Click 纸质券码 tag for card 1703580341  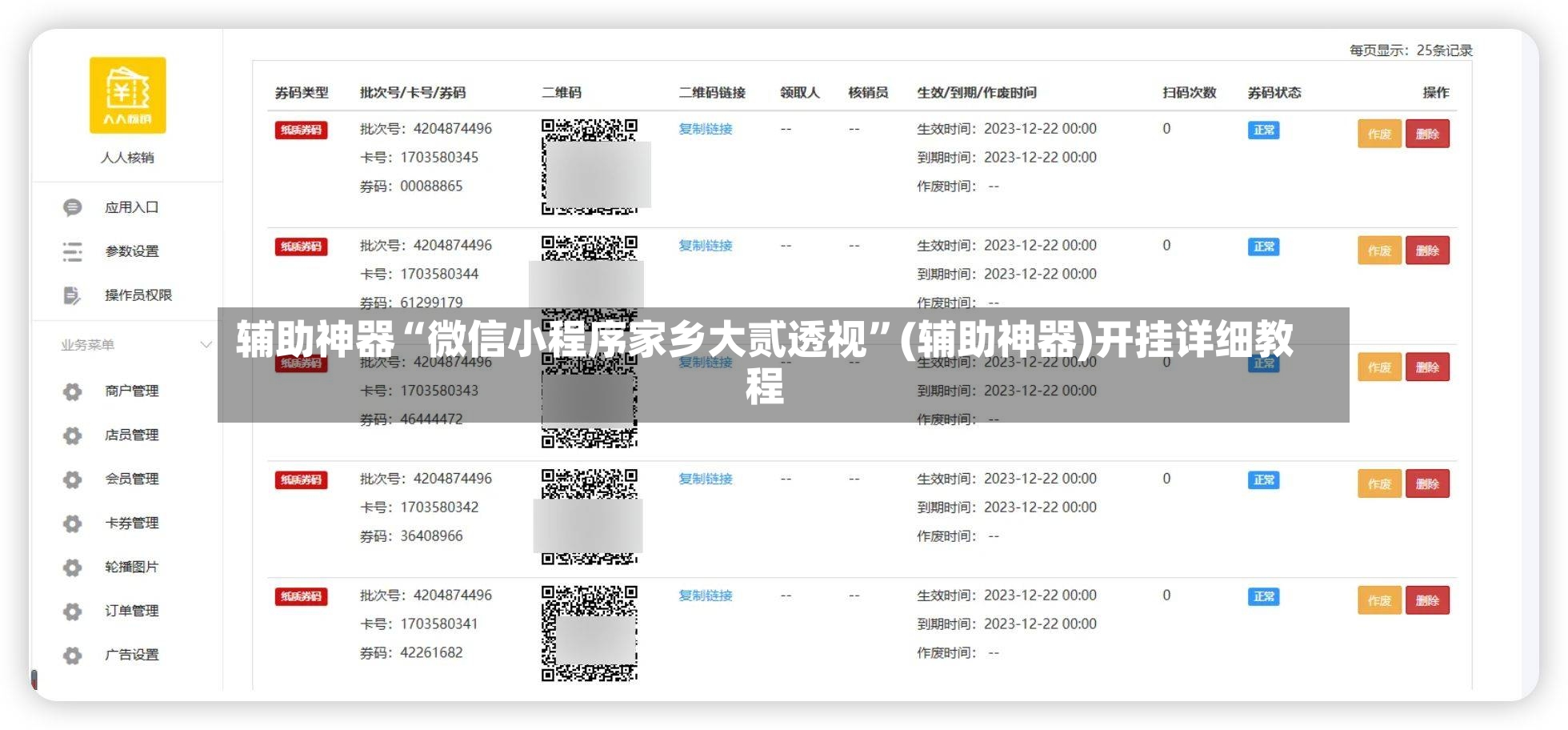click(x=301, y=596)
